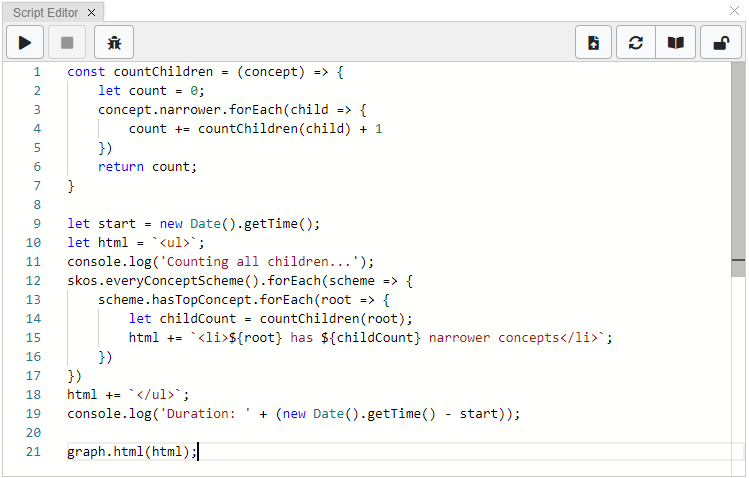
Task: Click on the countChildren function name declaration
Action: 163,72
